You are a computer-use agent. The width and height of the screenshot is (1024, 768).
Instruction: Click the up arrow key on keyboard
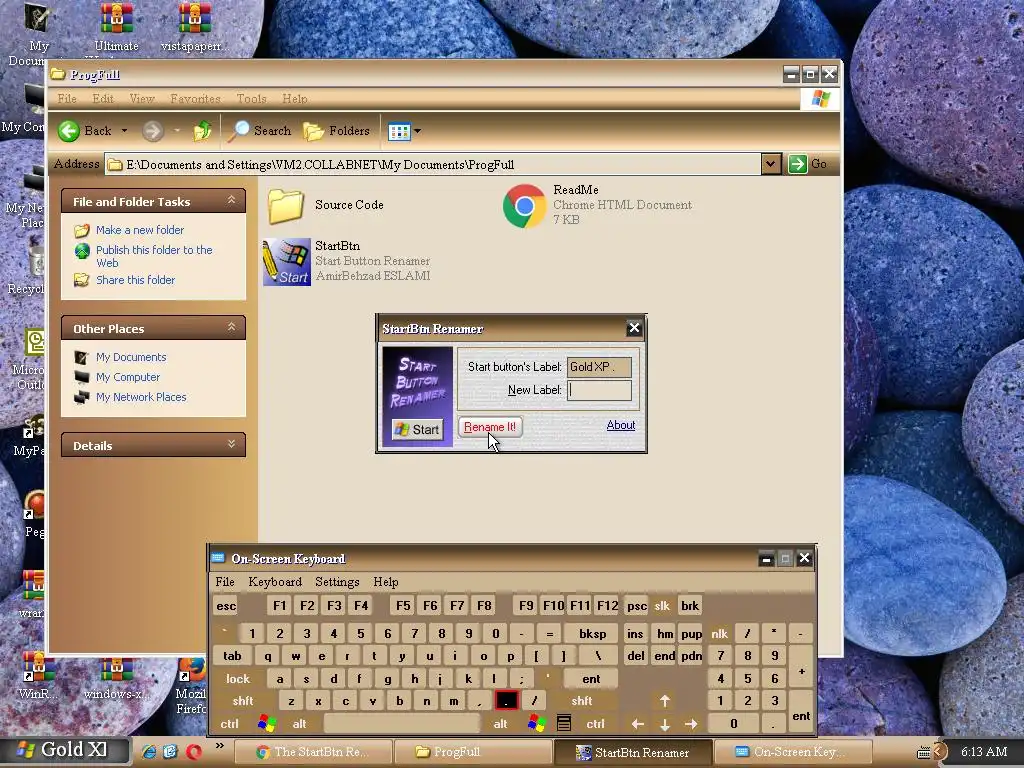(665, 701)
